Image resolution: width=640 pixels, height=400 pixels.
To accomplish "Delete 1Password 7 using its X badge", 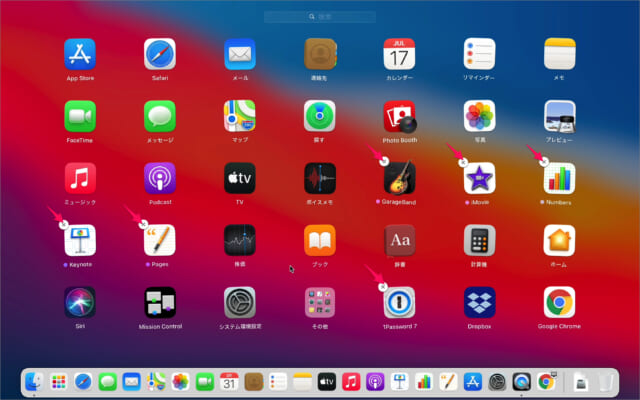I will coord(382,287).
